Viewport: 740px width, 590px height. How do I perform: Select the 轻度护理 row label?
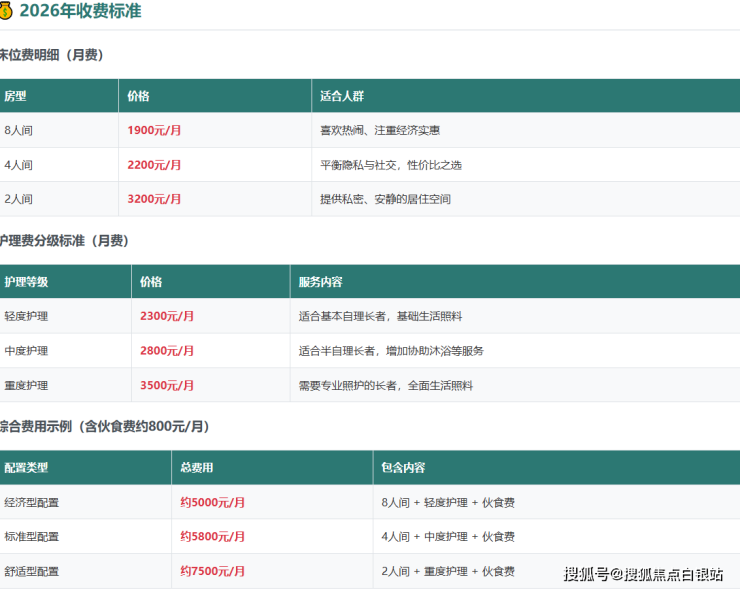click(x=26, y=316)
